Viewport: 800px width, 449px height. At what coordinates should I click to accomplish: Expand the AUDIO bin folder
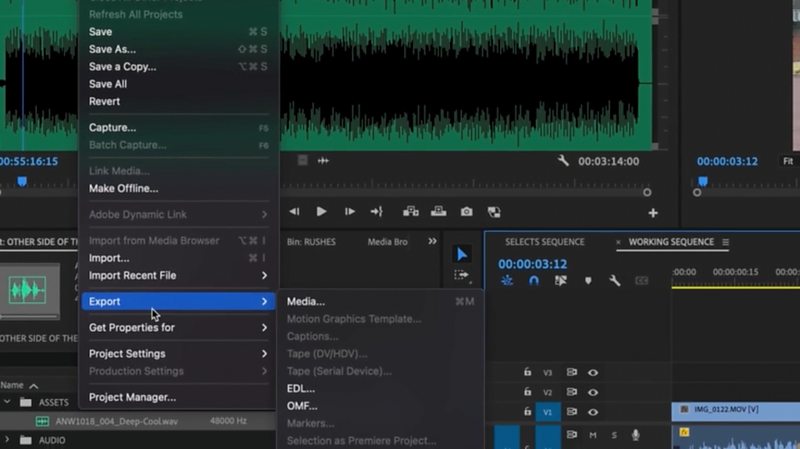[x=7, y=439]
